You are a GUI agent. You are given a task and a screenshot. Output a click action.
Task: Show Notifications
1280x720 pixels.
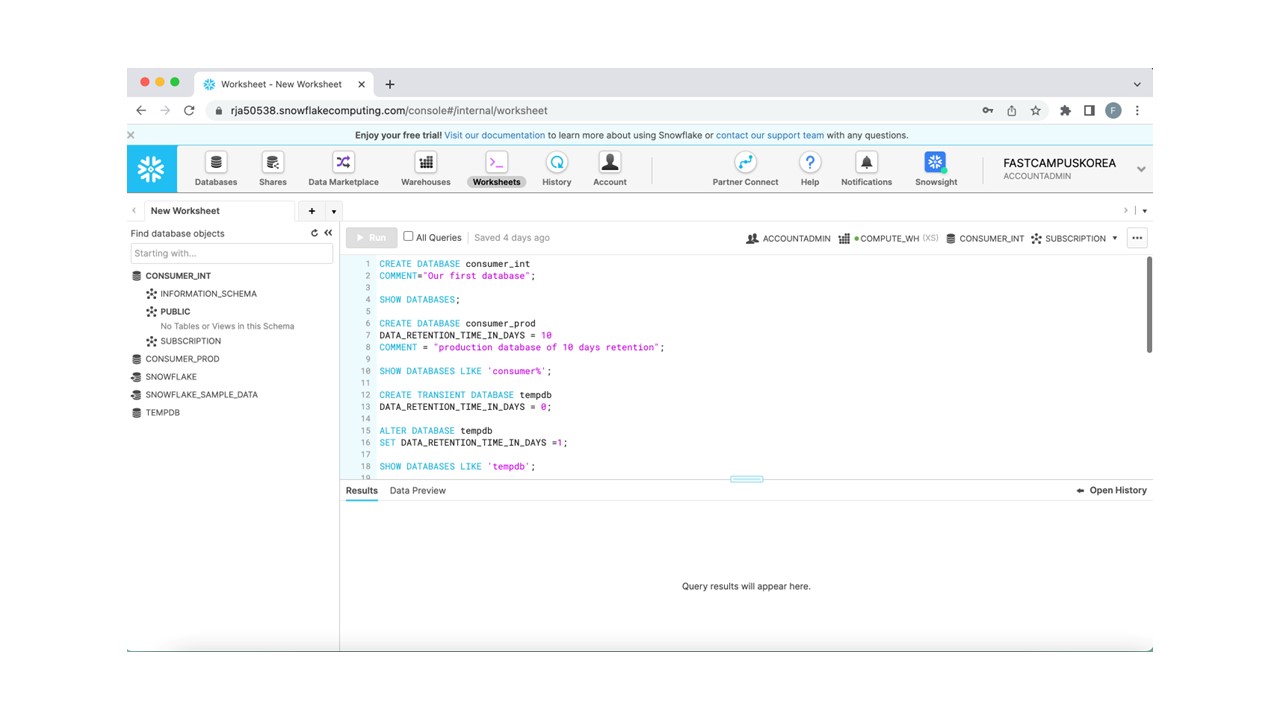click(866, 169)
